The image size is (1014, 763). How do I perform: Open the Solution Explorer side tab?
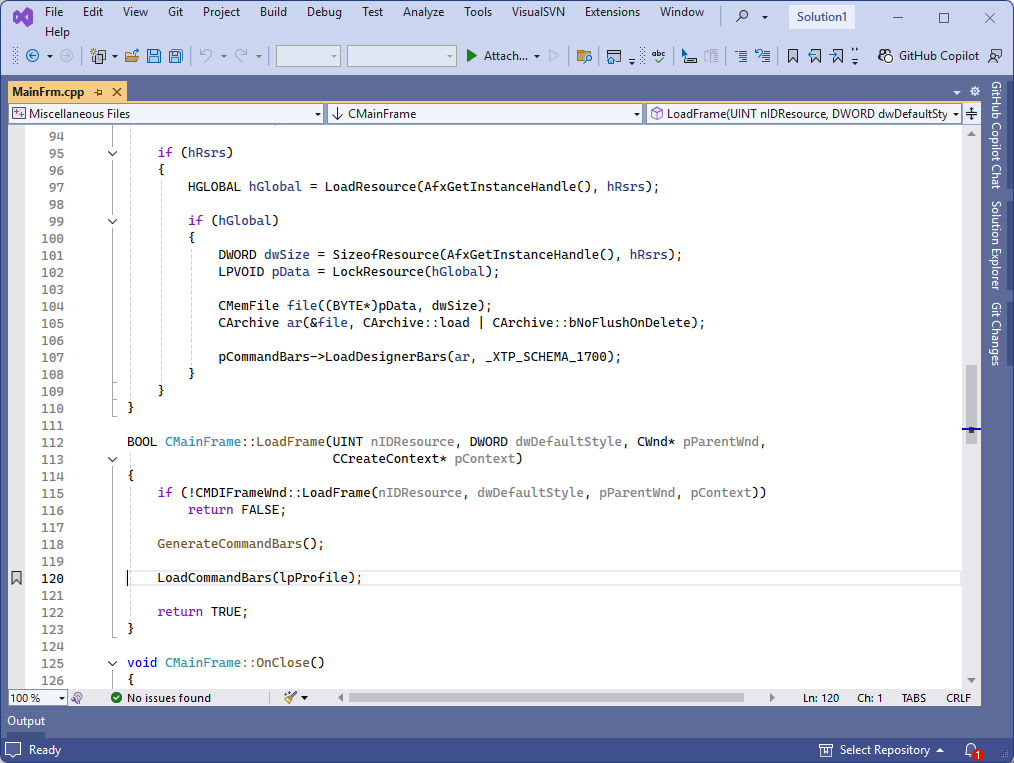(x=996, y=245)
